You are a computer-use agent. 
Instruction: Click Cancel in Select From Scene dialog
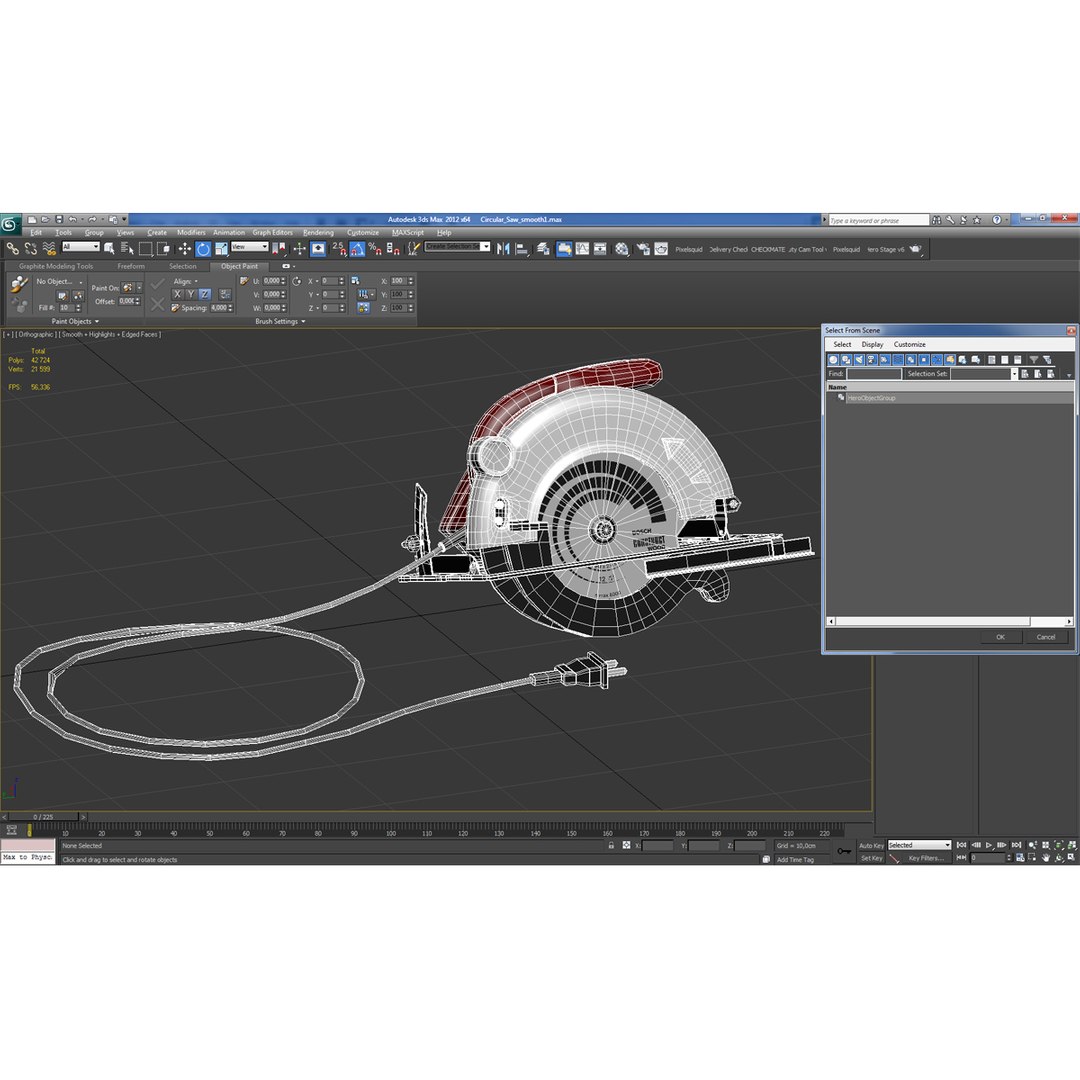pos(1046,637)
